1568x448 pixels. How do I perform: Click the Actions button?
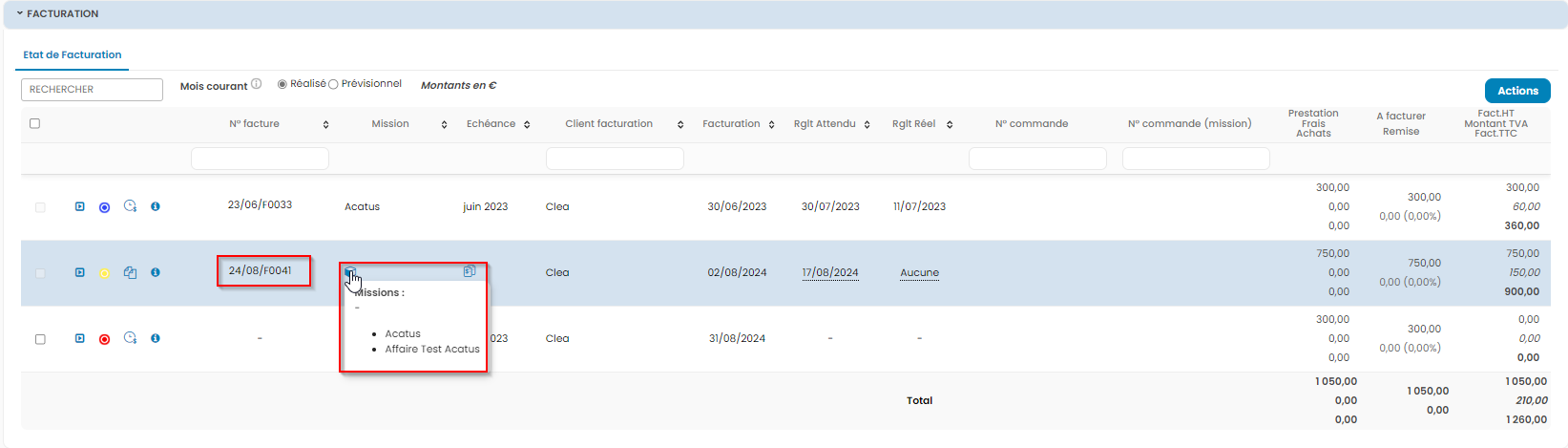[1516, 91]
